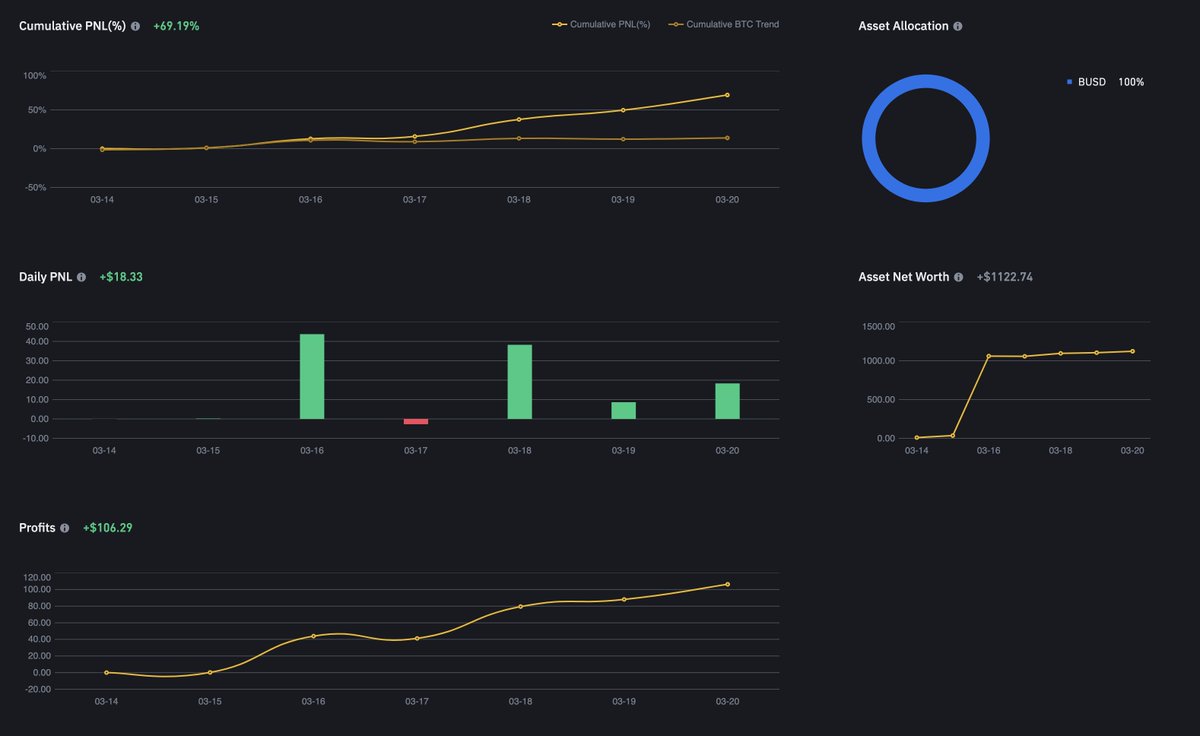Click the blue BUSD legend color square
Screen dimensions: 1200x736
tap(1069, 82)
